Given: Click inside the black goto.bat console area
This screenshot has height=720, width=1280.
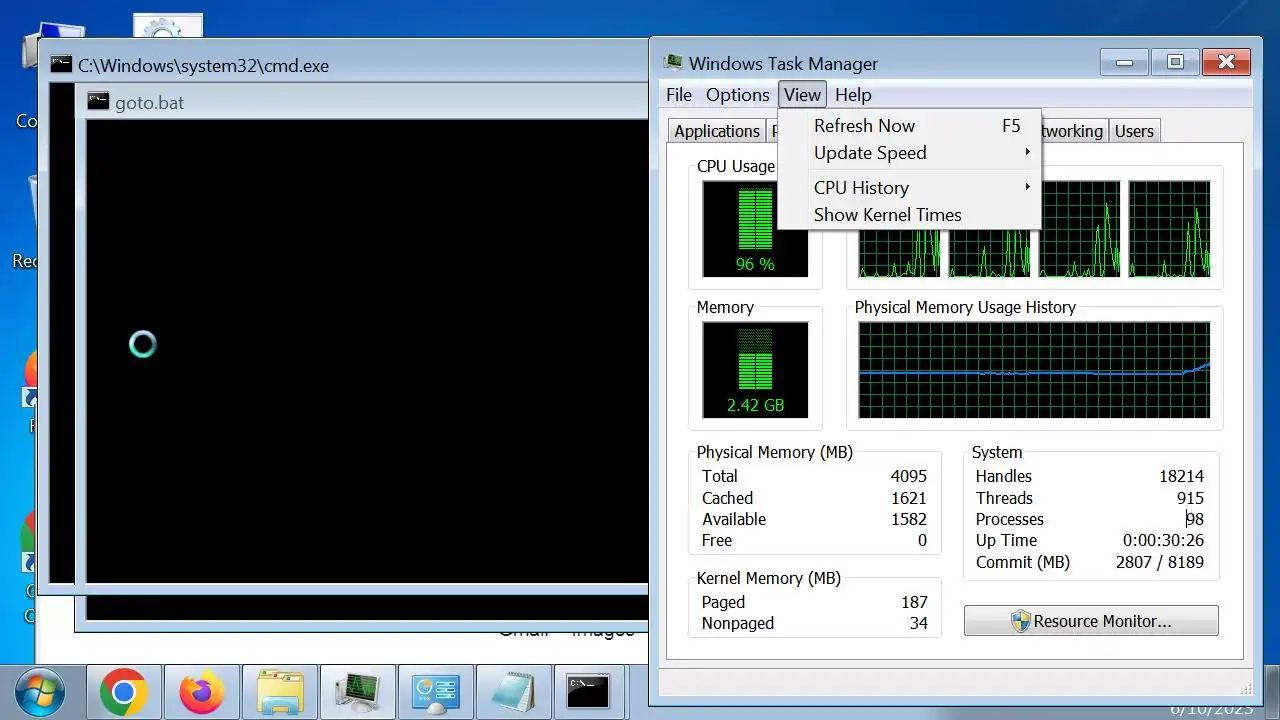Looking at the screenshot, I should (367, 350).
